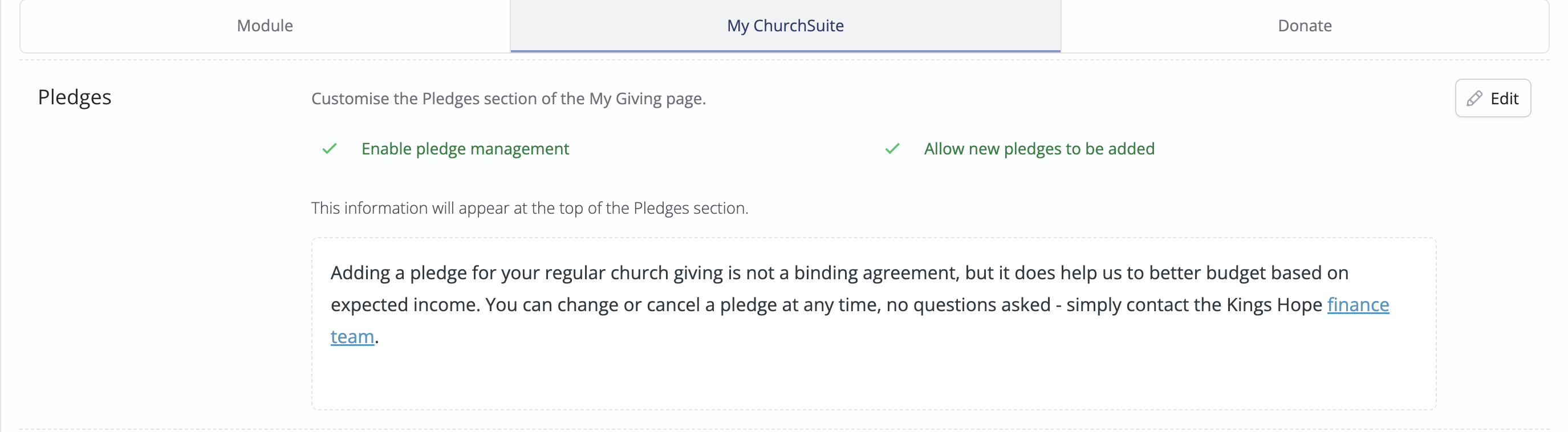Open the Donate tab

(x=1305, y=26)
